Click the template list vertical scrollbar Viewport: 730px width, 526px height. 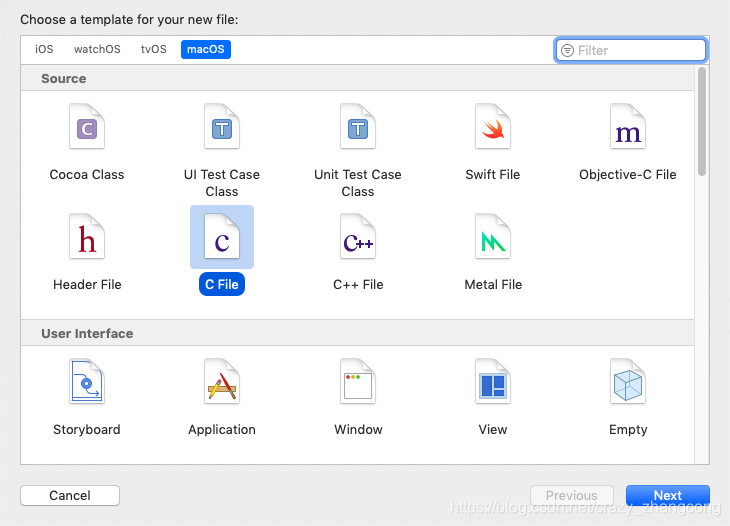(x=702, y=121)
